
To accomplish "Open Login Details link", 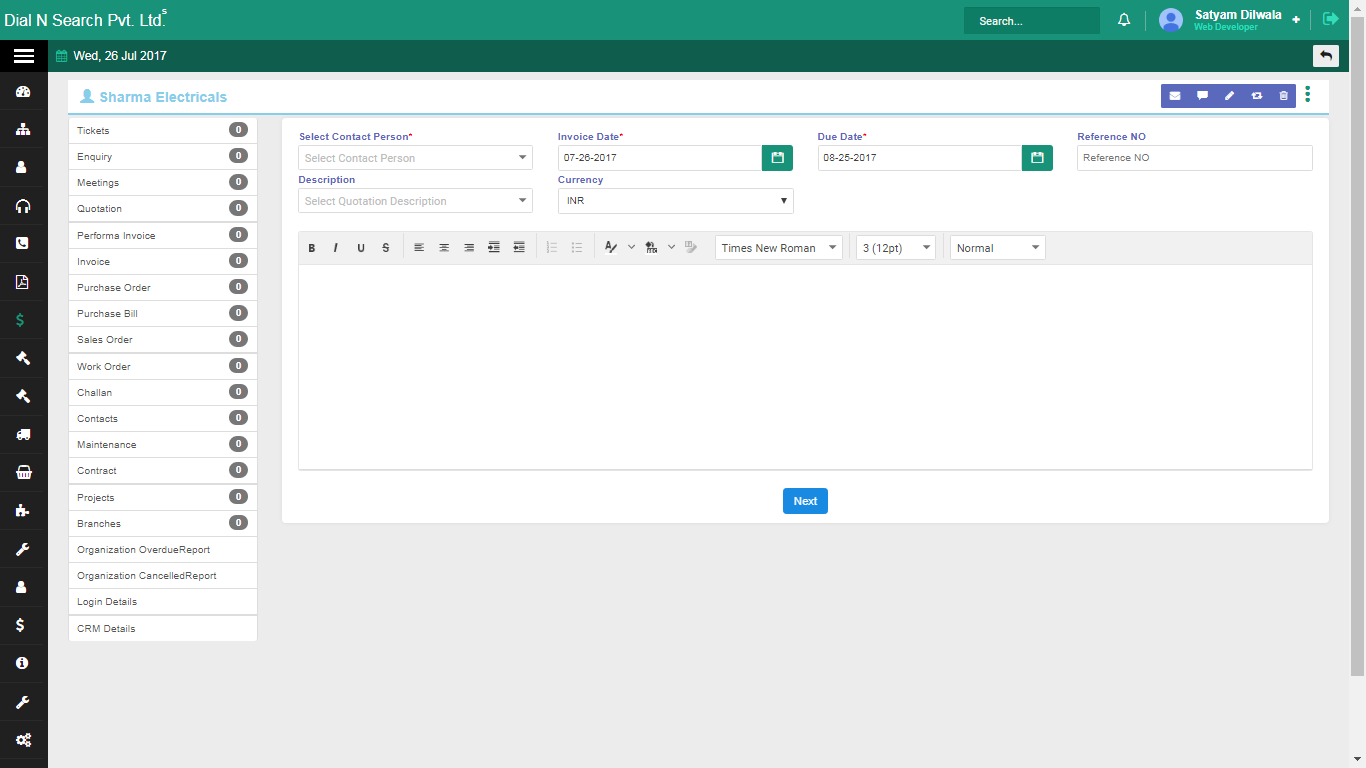I will [x=162, y=602].
